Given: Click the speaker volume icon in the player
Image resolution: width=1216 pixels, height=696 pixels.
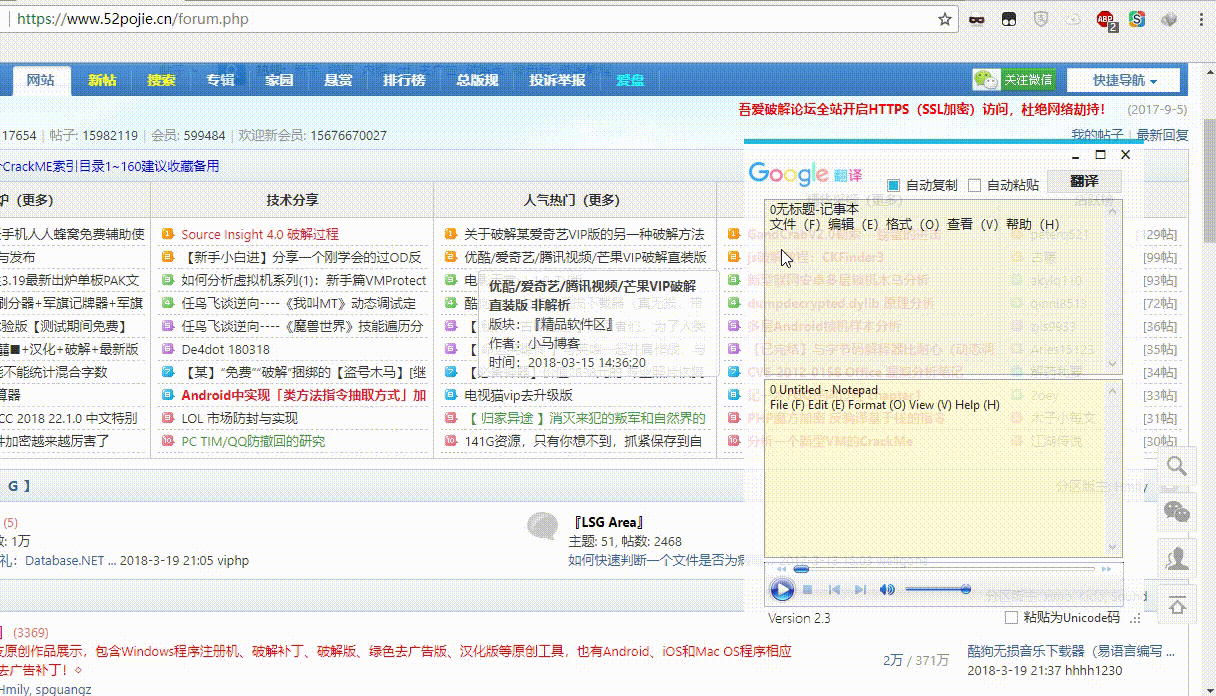Looking at the screenshot, I should pyautogui.click(x=887, y=590).
